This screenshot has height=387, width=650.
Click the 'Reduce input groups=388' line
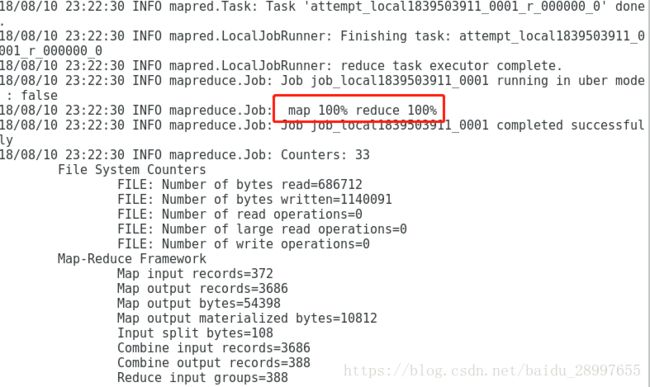tap(202, 378)
